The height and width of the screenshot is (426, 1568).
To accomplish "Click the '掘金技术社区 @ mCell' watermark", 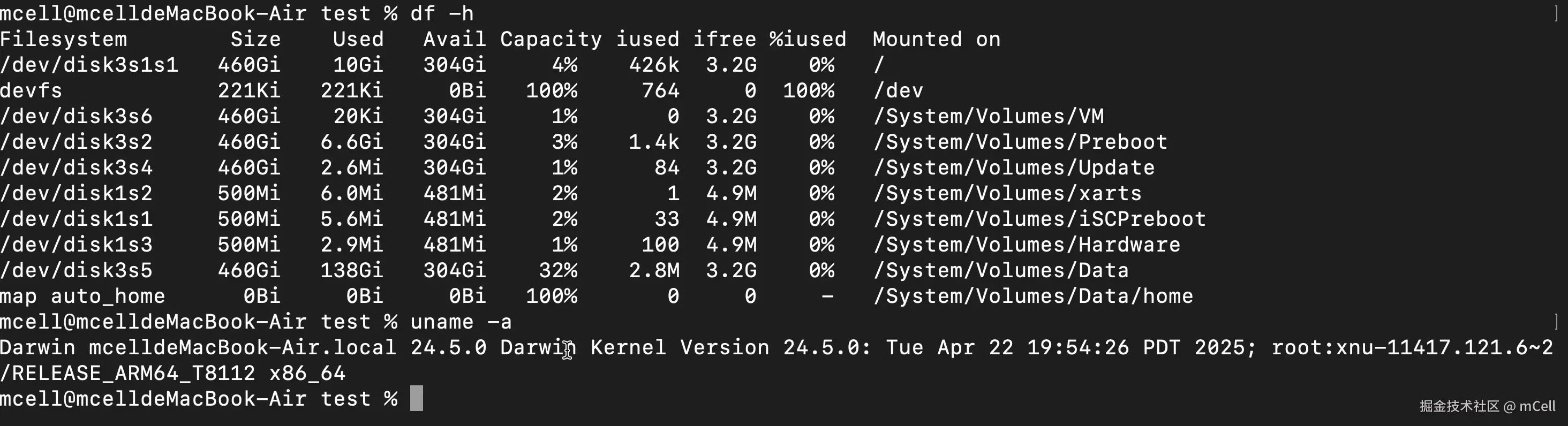I will pyautogui.click(x=1488, y=406).
